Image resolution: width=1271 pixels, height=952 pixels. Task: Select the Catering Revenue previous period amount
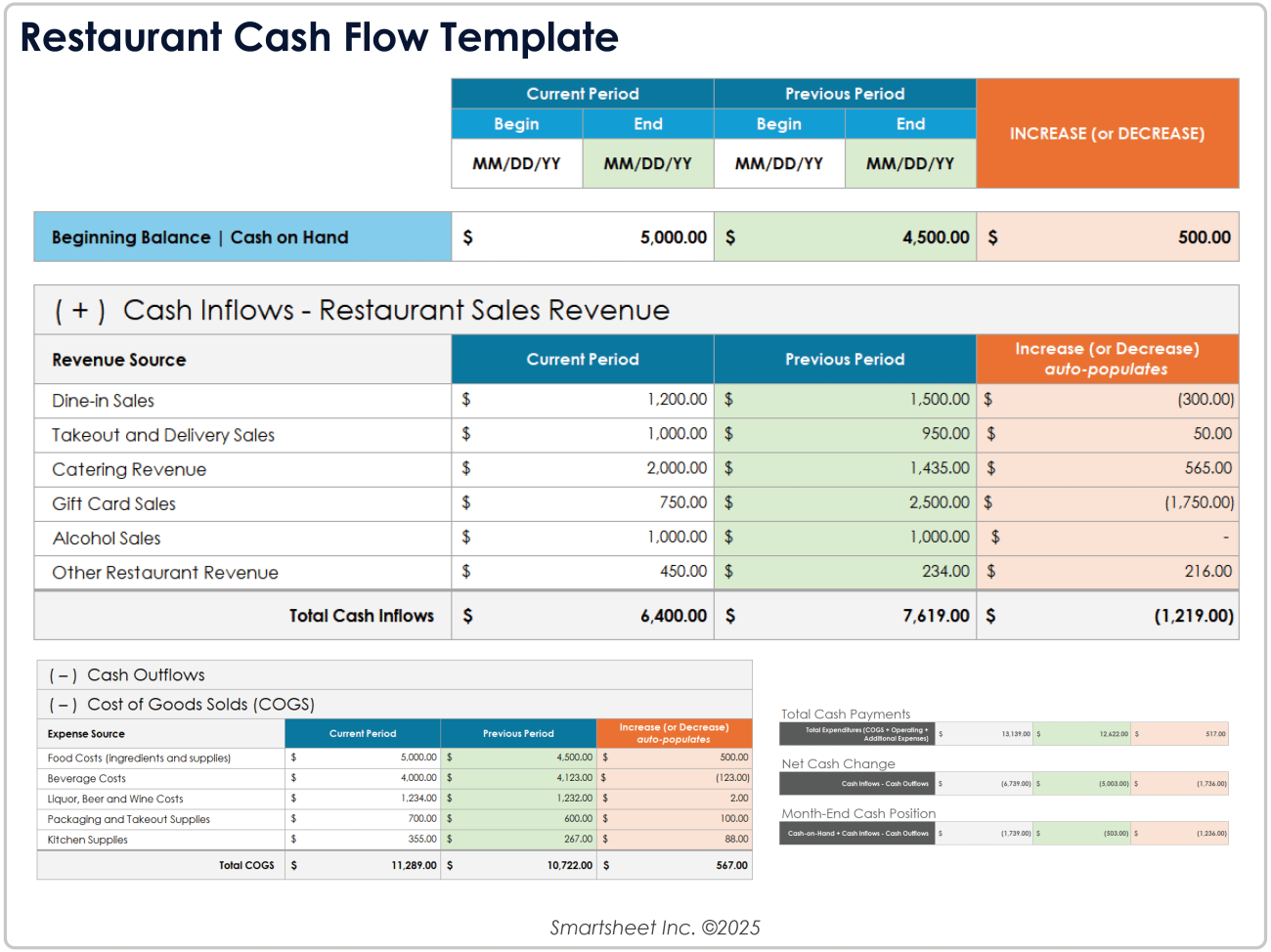point(940,468)
